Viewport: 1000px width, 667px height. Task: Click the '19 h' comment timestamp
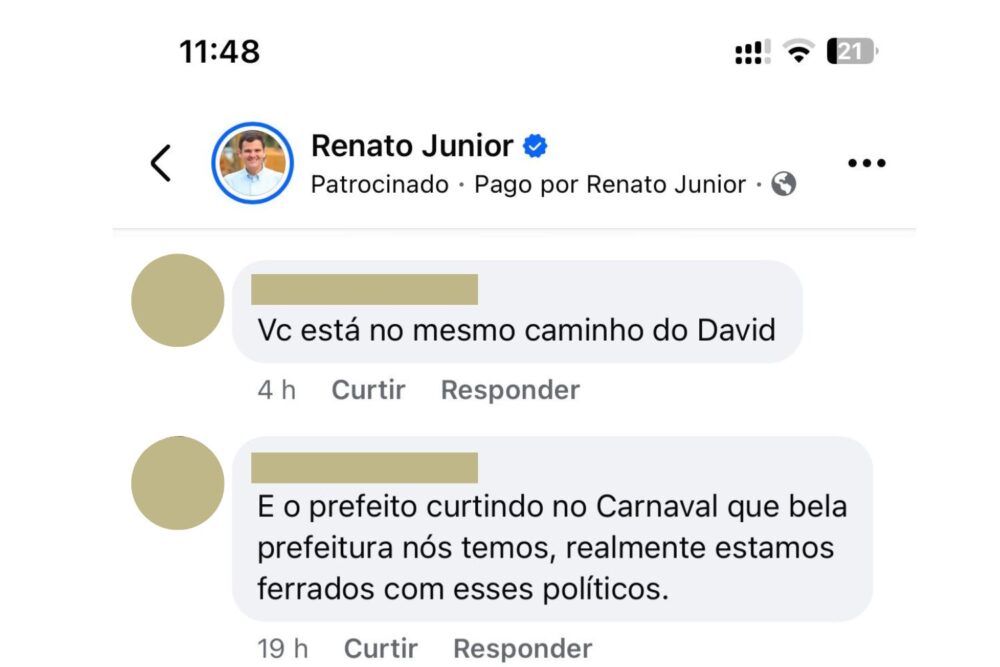283,649
